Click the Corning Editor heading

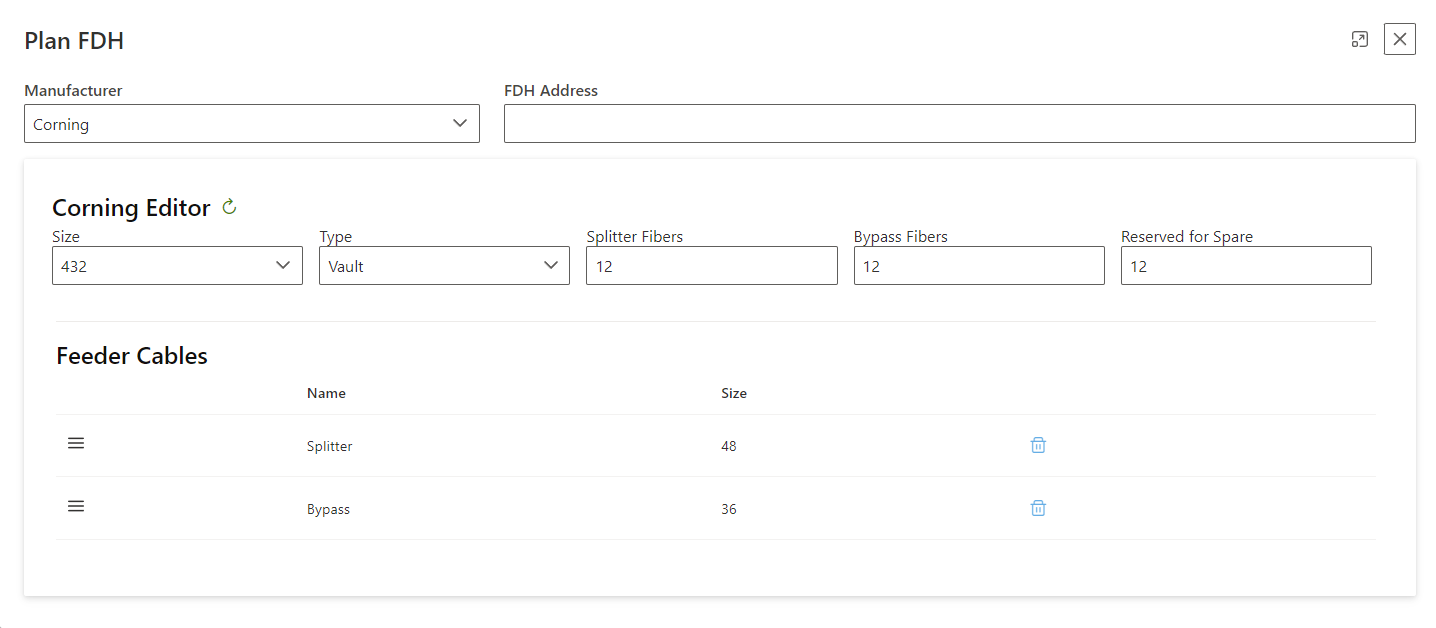131,208
